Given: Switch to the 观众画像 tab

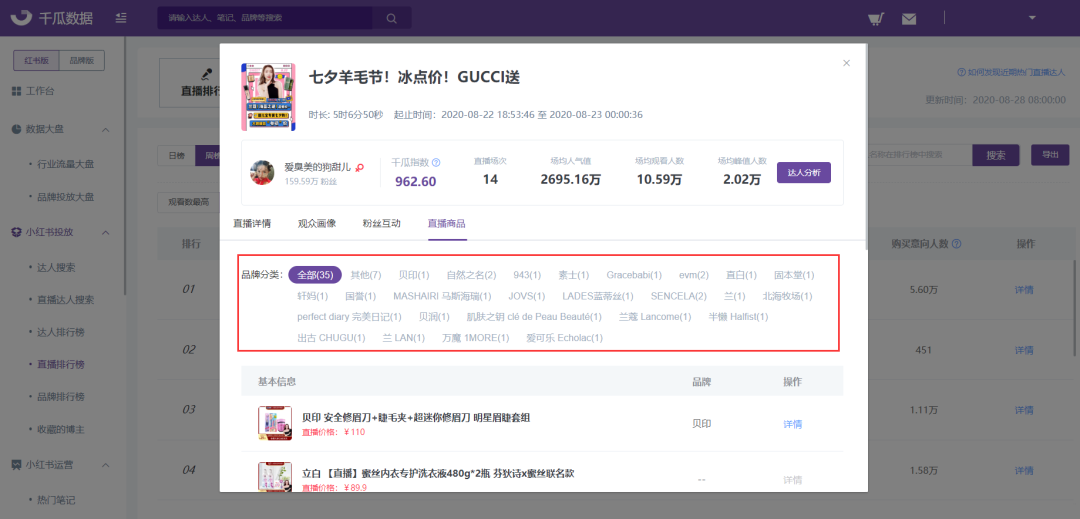Looking at the screenshot, I should [x=317, y=224].
